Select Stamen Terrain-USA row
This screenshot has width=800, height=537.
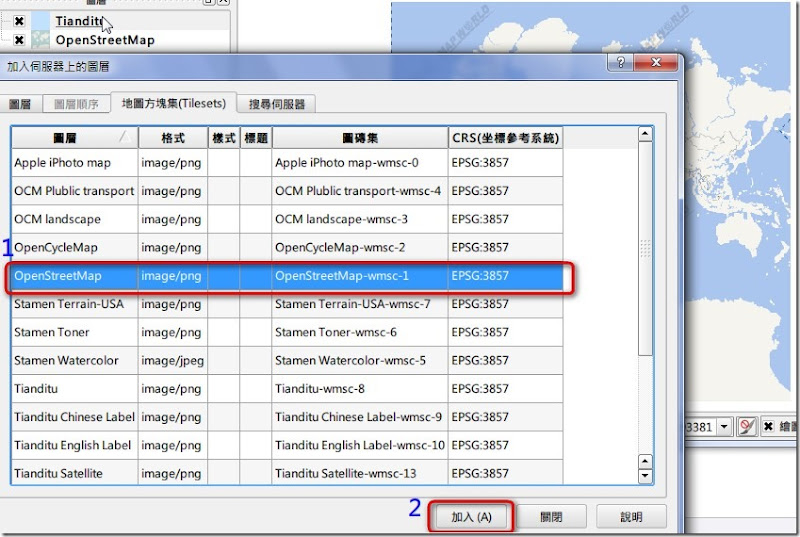287,304
